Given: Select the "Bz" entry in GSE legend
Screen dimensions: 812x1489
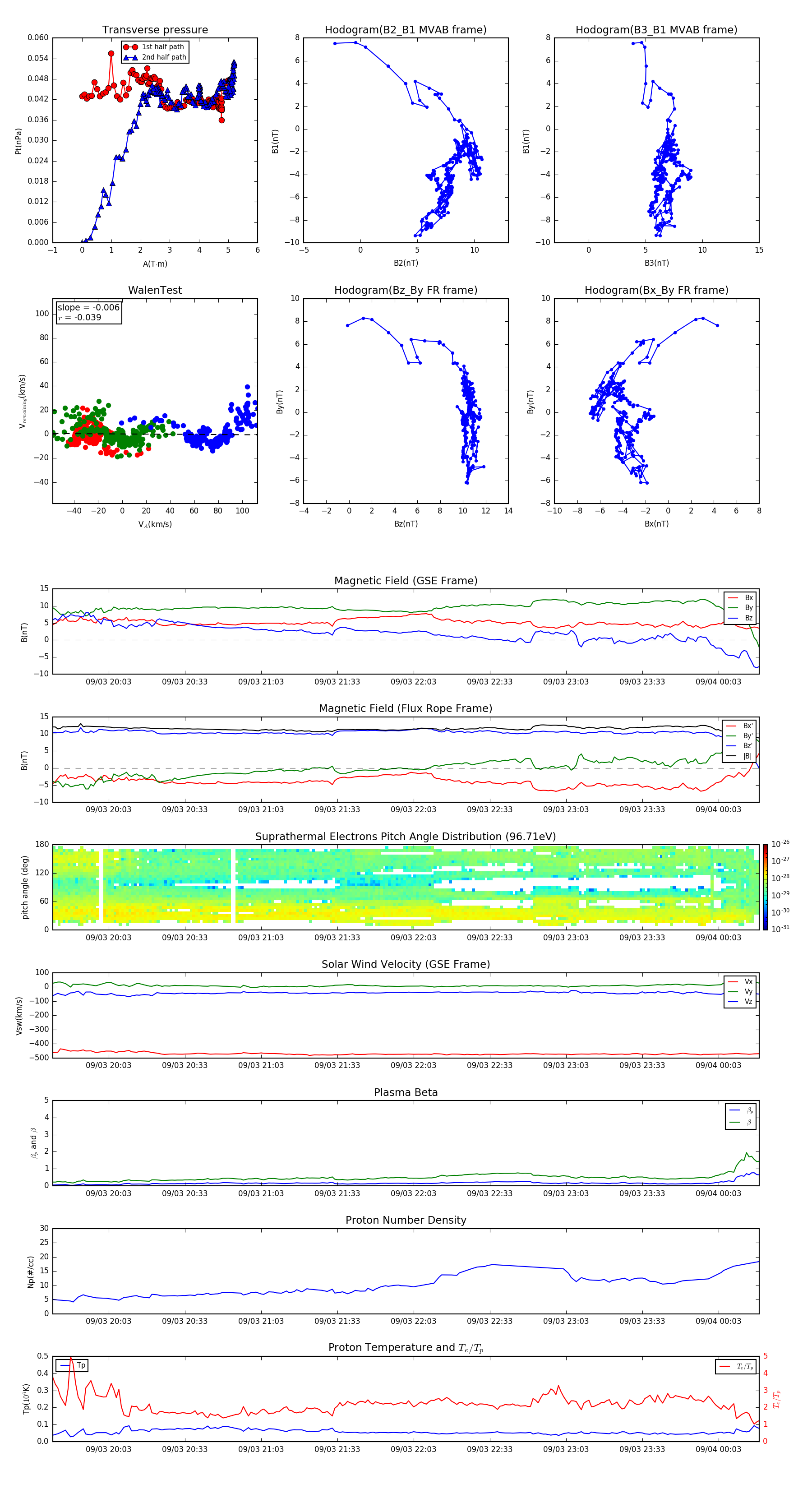Looking at the screenshot, I should click(x=740, y=618).
